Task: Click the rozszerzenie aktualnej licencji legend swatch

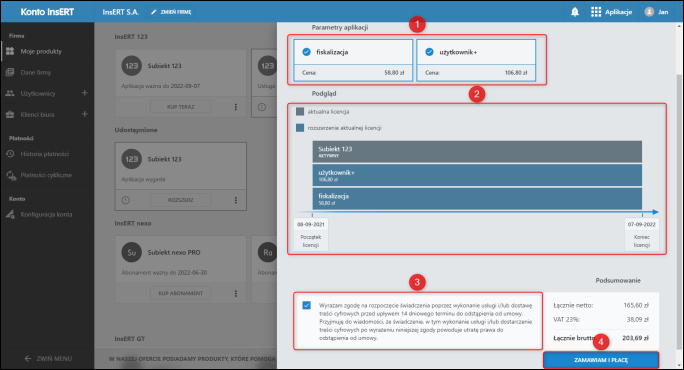Action: pyautogui.click(x=300, y=128)
